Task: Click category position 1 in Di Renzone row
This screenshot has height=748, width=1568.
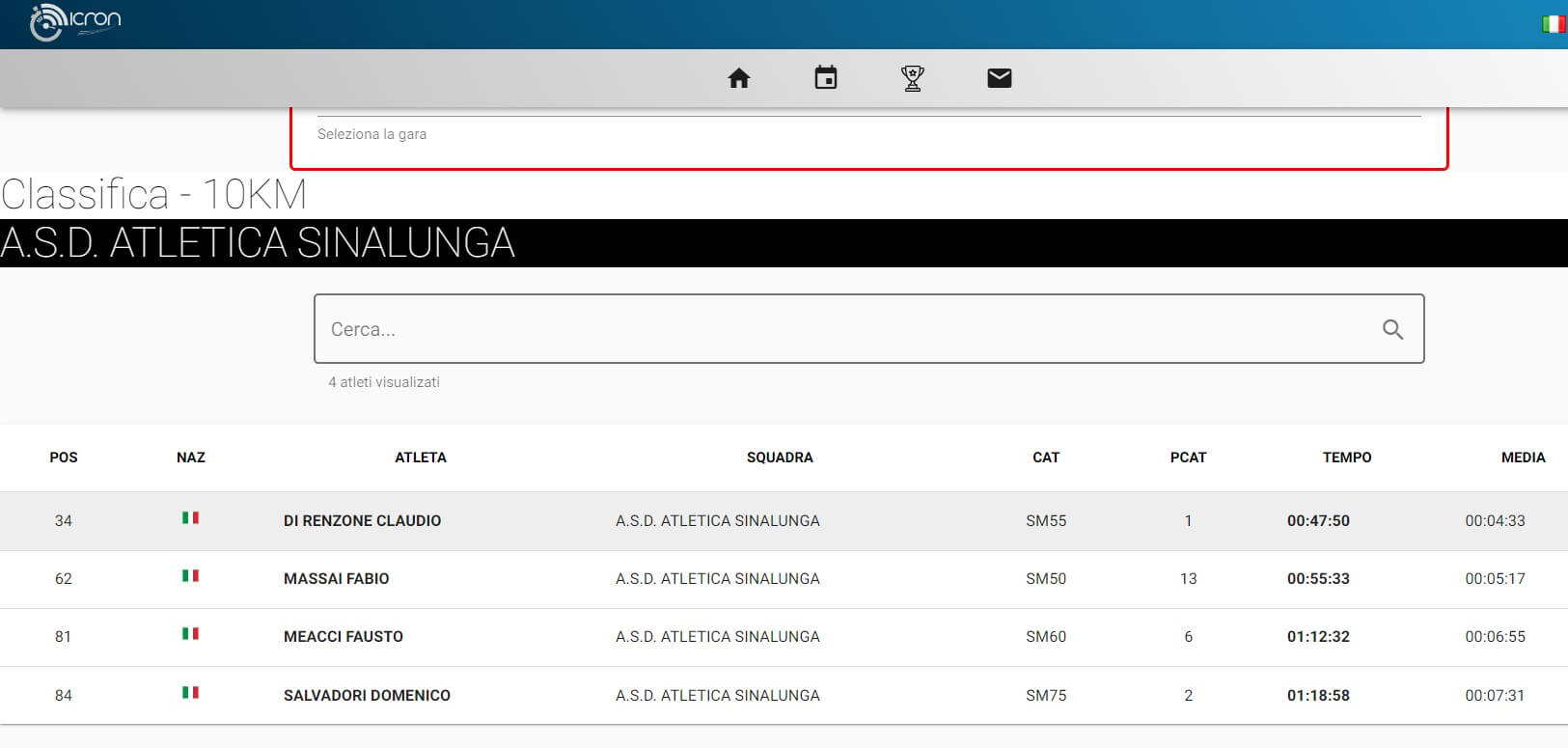Action: click(1188, 521)
